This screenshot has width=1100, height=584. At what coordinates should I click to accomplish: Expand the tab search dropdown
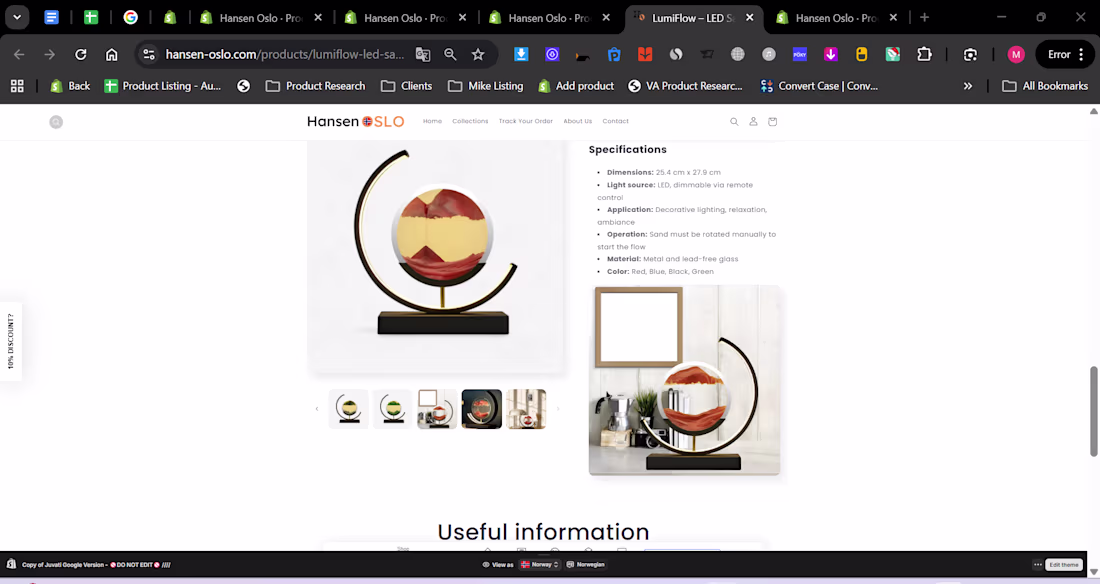tap(17, 18)
